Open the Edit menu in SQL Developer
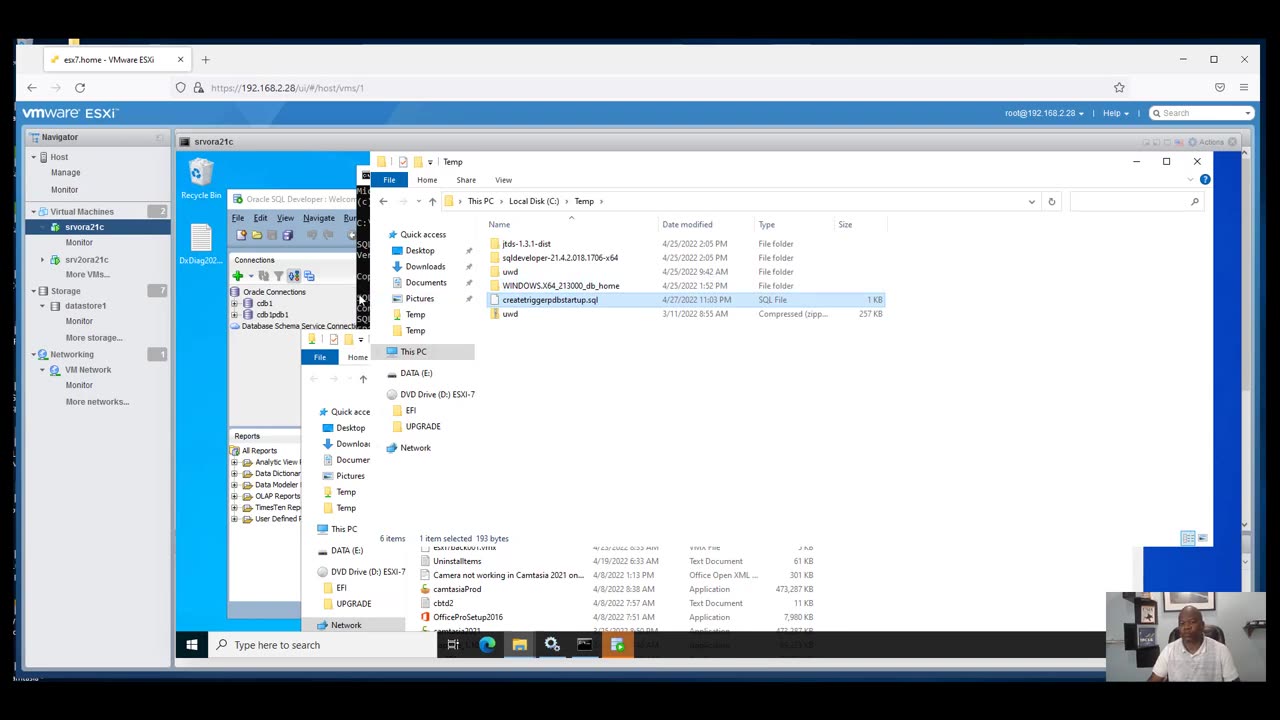The width and height of the screenshot is (1280, 720). click(x=260, y=218)
